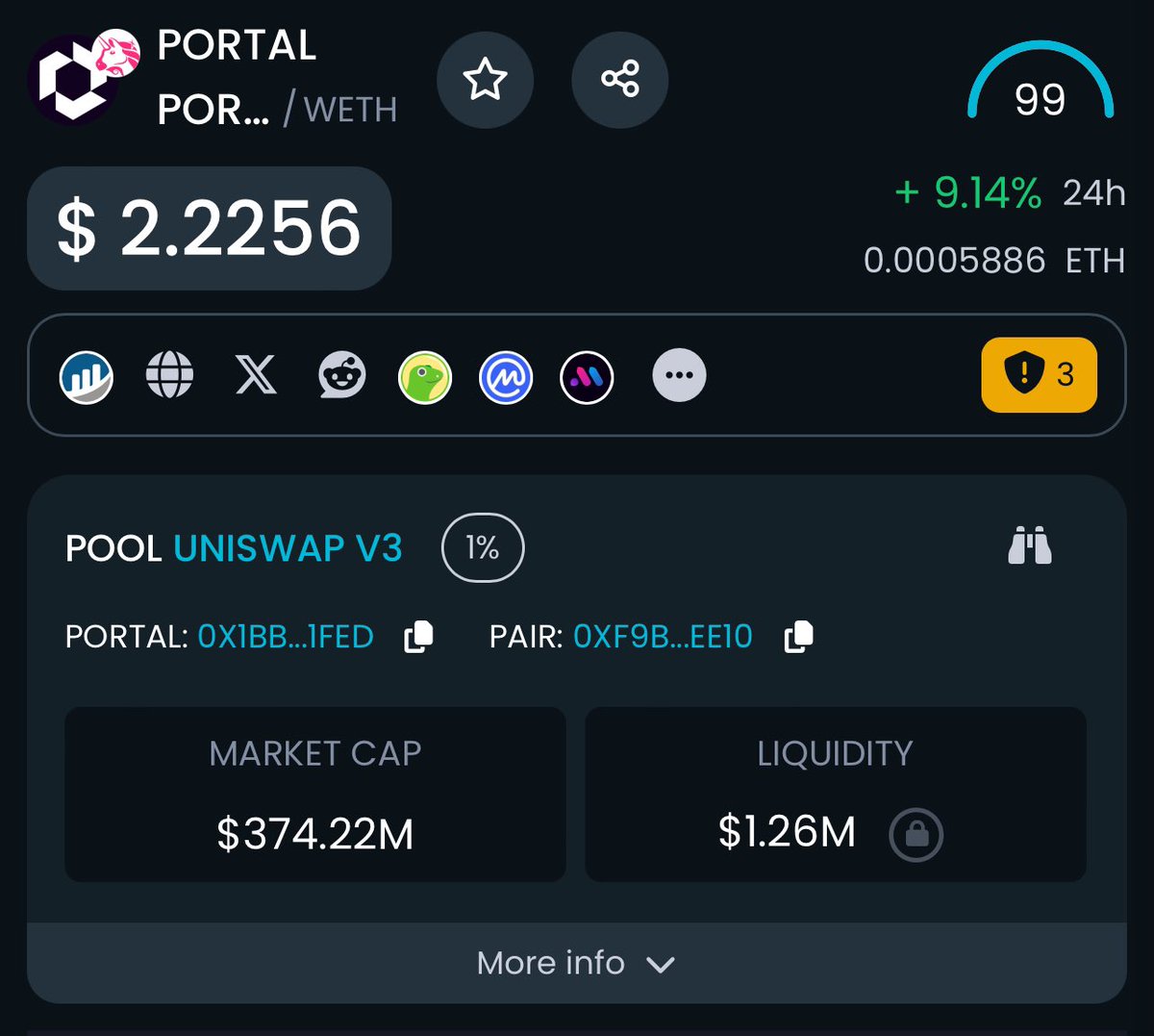Open the blue chart-bars social icon
The height and width of the screenshot is (1036, 1154).
tap(87, 375)
